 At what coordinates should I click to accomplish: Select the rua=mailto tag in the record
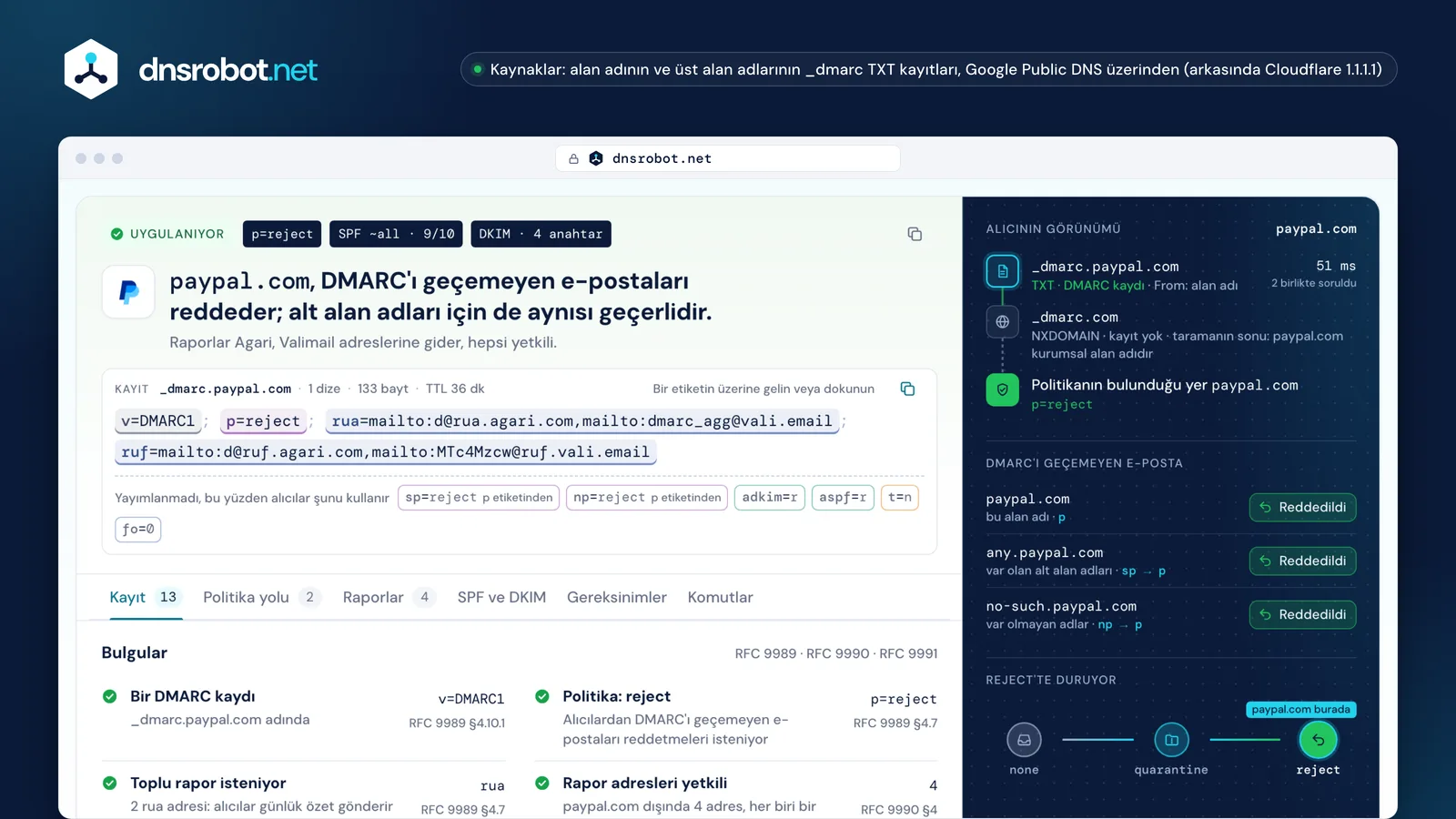point(582,421)
